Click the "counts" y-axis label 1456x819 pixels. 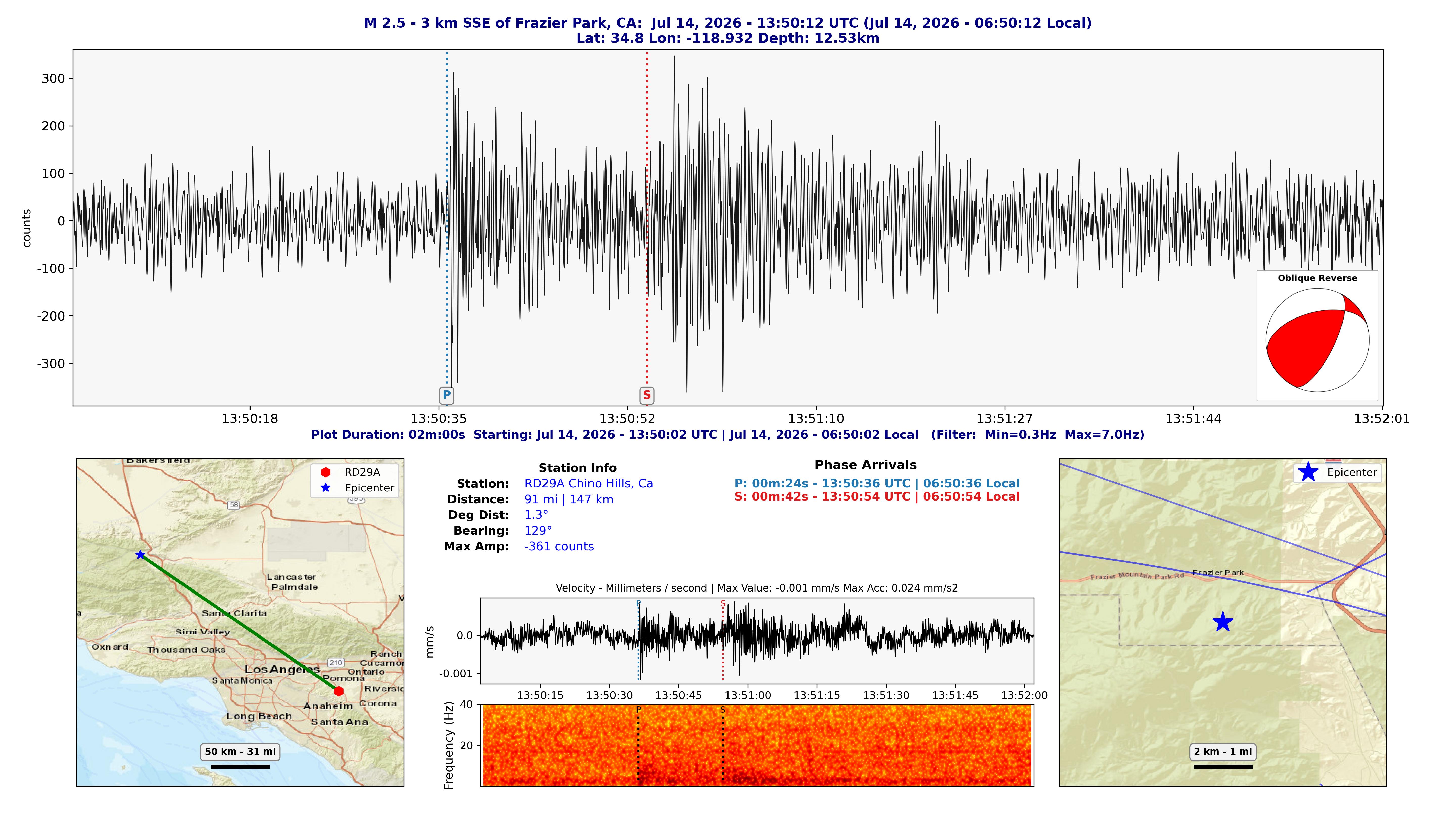coord(27,228)
